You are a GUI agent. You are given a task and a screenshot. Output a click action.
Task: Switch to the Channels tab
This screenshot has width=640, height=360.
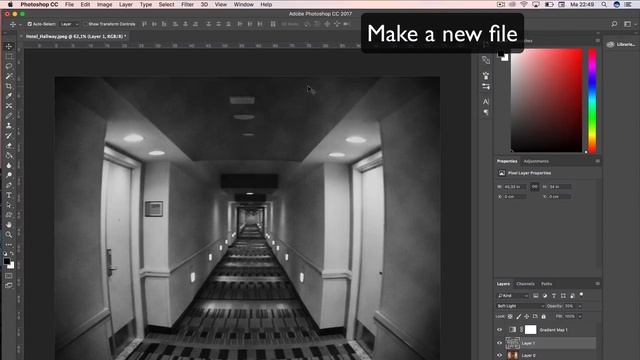tap(525, 284)
